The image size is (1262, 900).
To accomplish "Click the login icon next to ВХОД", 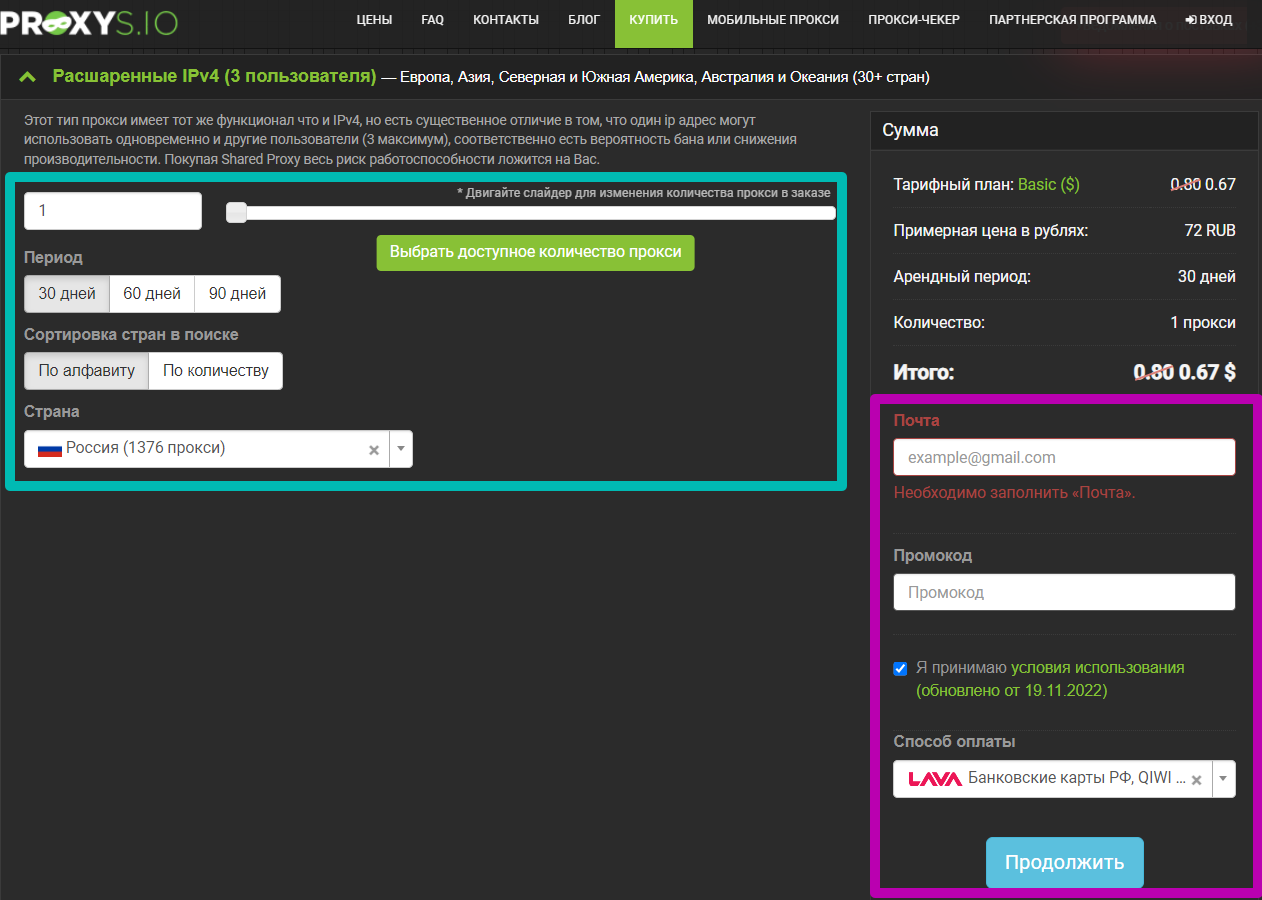I will pos(1190,20).
